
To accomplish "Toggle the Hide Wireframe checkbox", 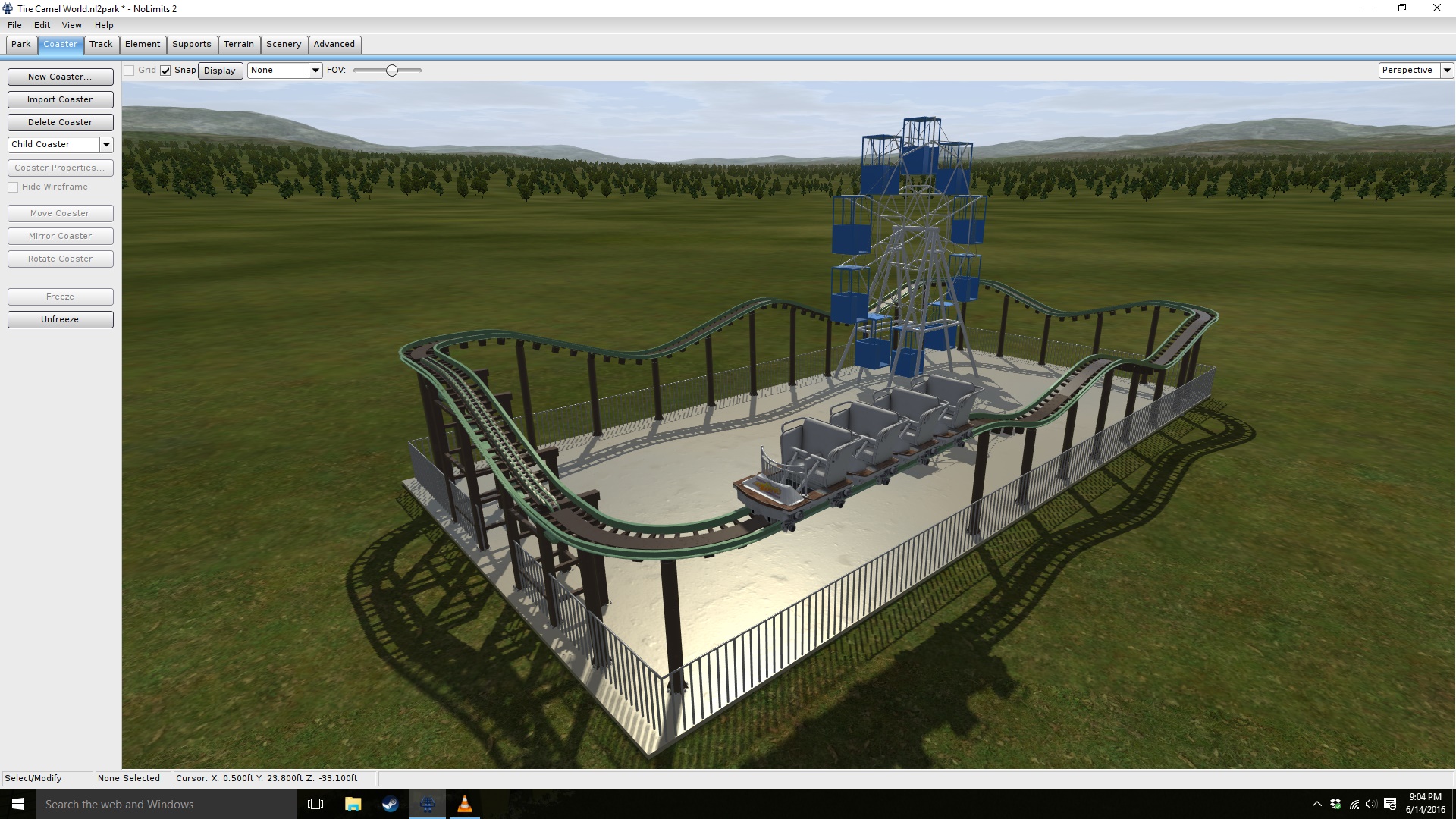I will click(13, 187).
